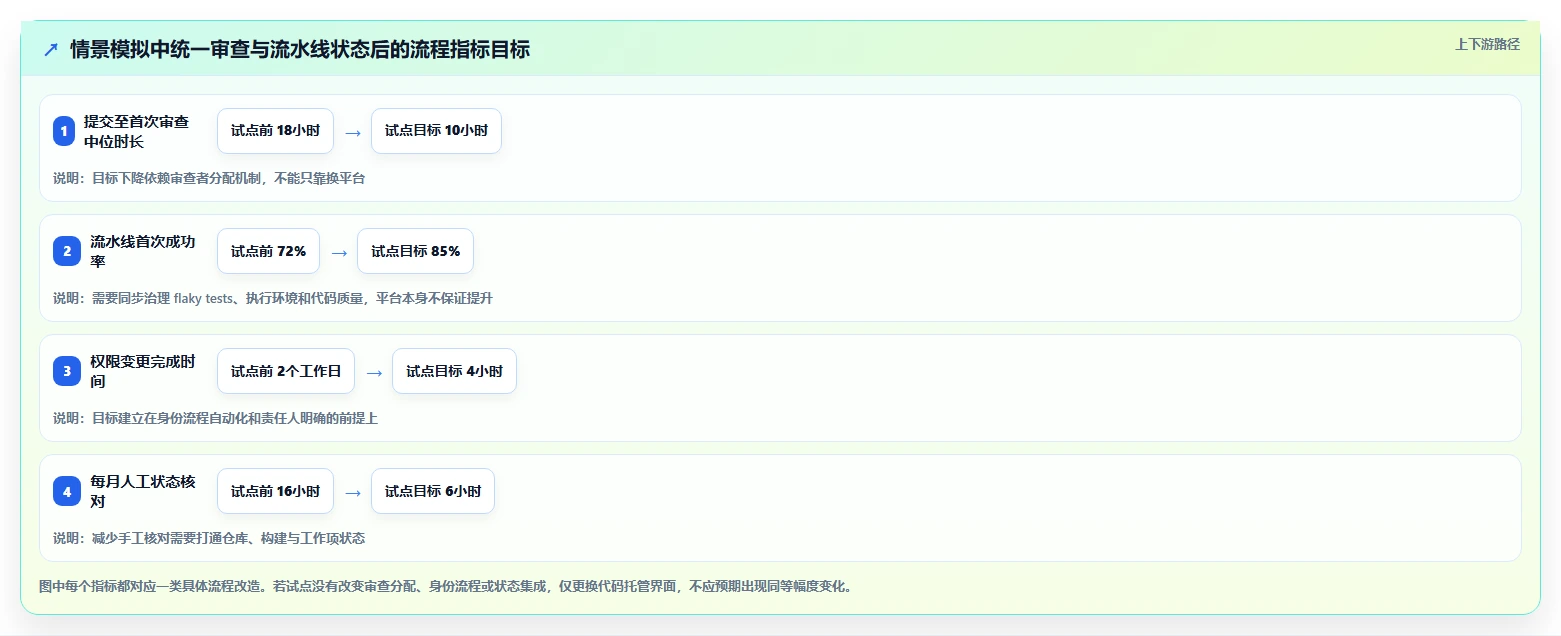Select the note mentioning flaky tests
The image size is (1561, 636).
[x=273, y=298]
